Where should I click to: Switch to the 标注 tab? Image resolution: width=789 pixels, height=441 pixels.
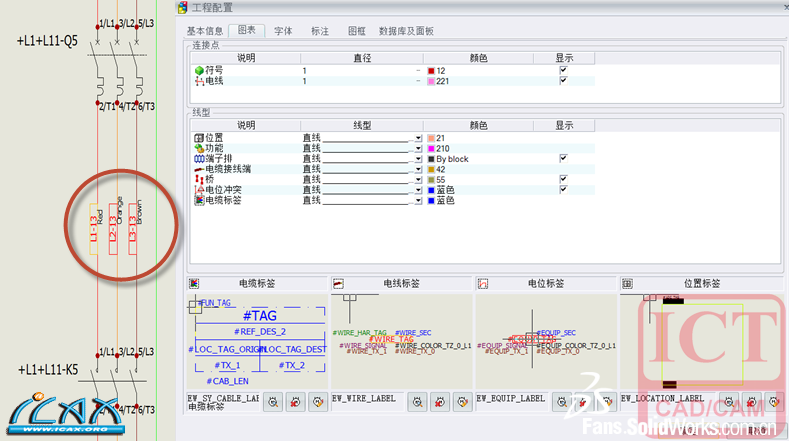point(320,31)
